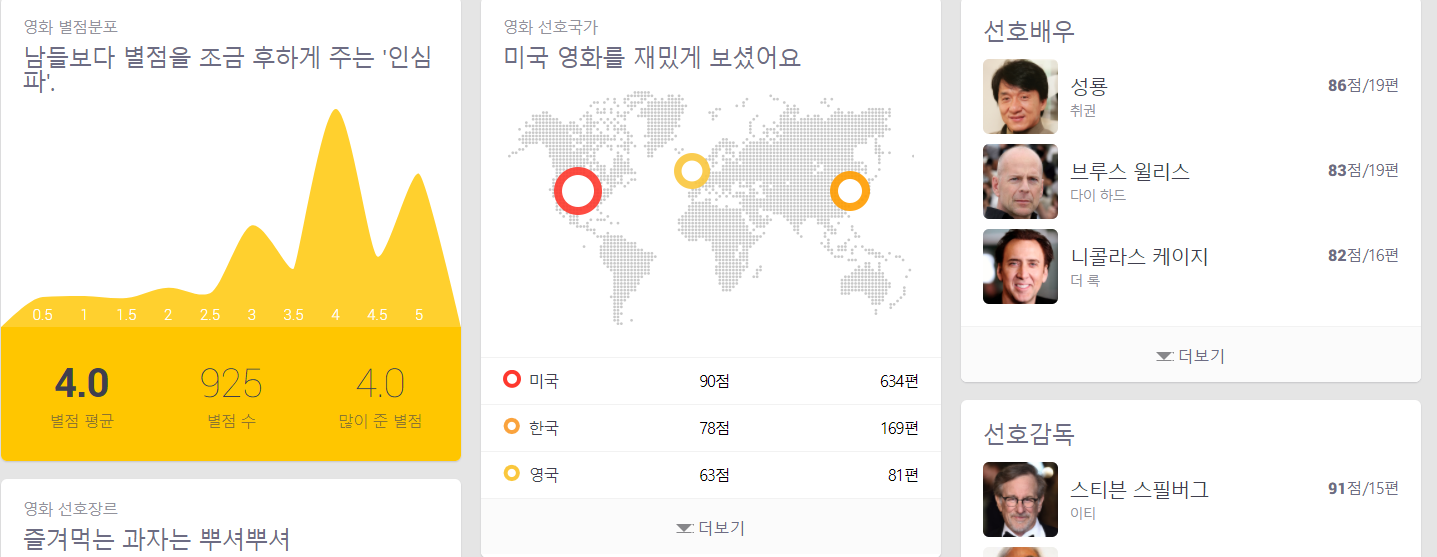Click the 스티븐 스필버그 director name

click(1139, 489)
